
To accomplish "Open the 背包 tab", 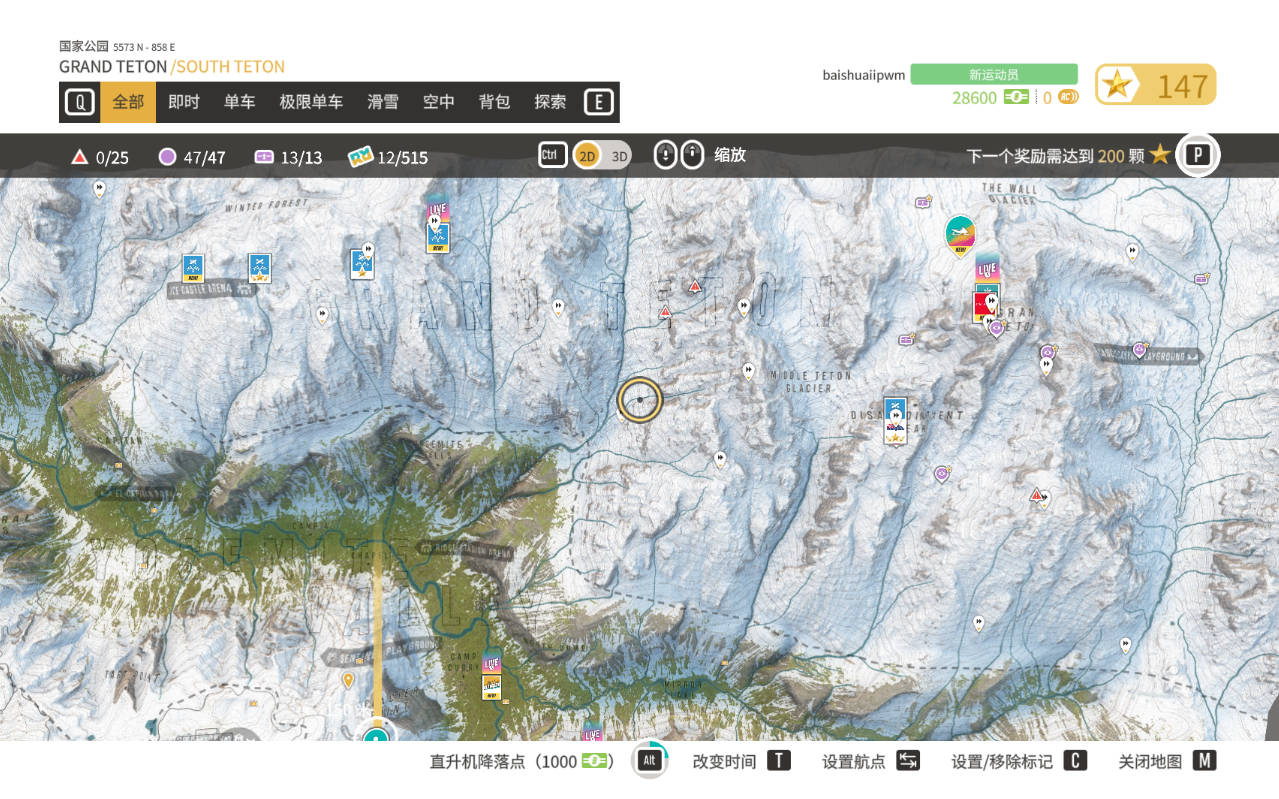I will [495, 102].
